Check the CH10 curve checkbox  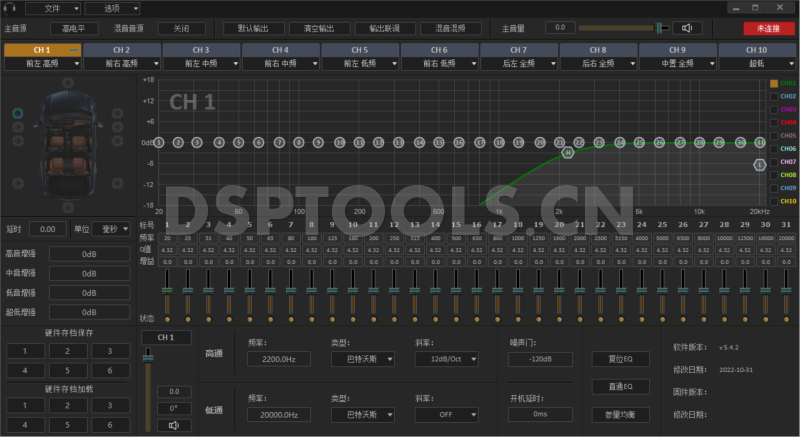tap(774, 201)
